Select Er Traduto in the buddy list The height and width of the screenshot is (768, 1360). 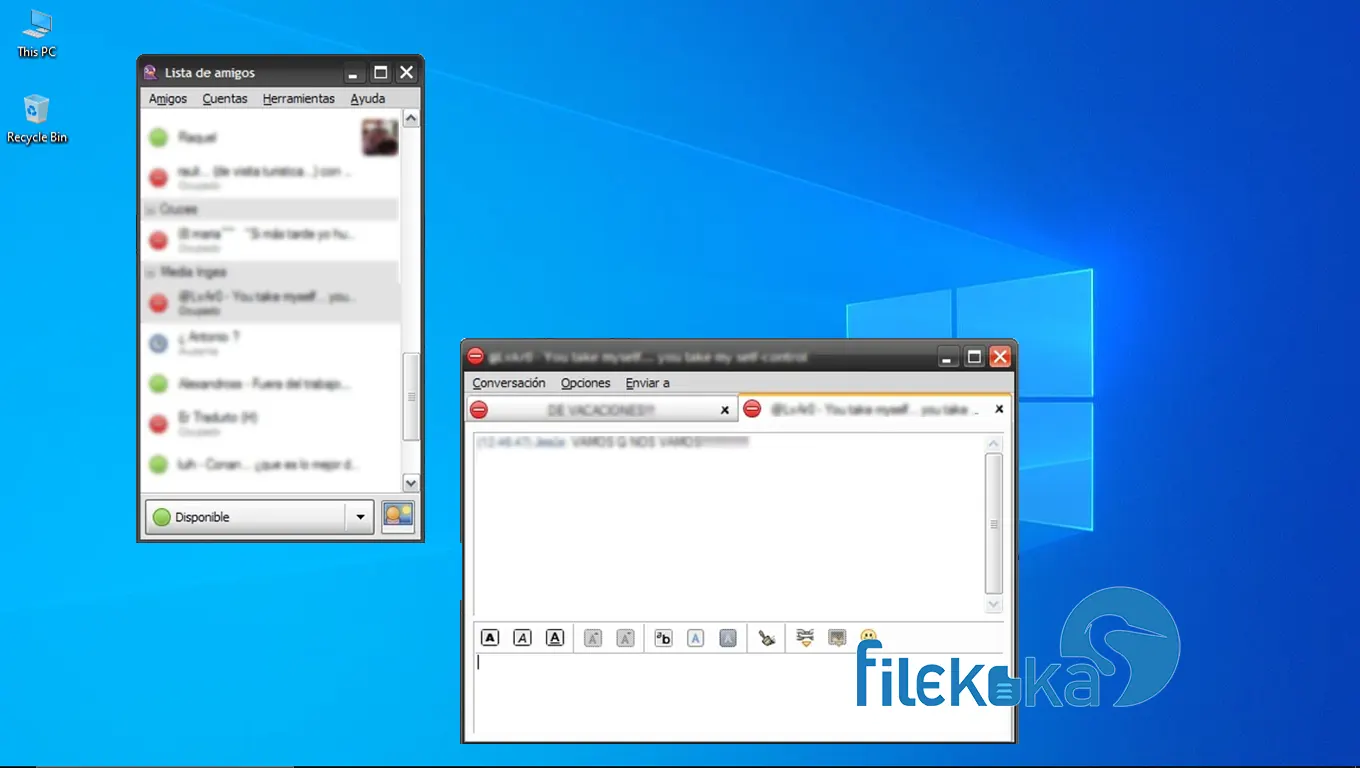pyautogui.click(x=270, y=424)
